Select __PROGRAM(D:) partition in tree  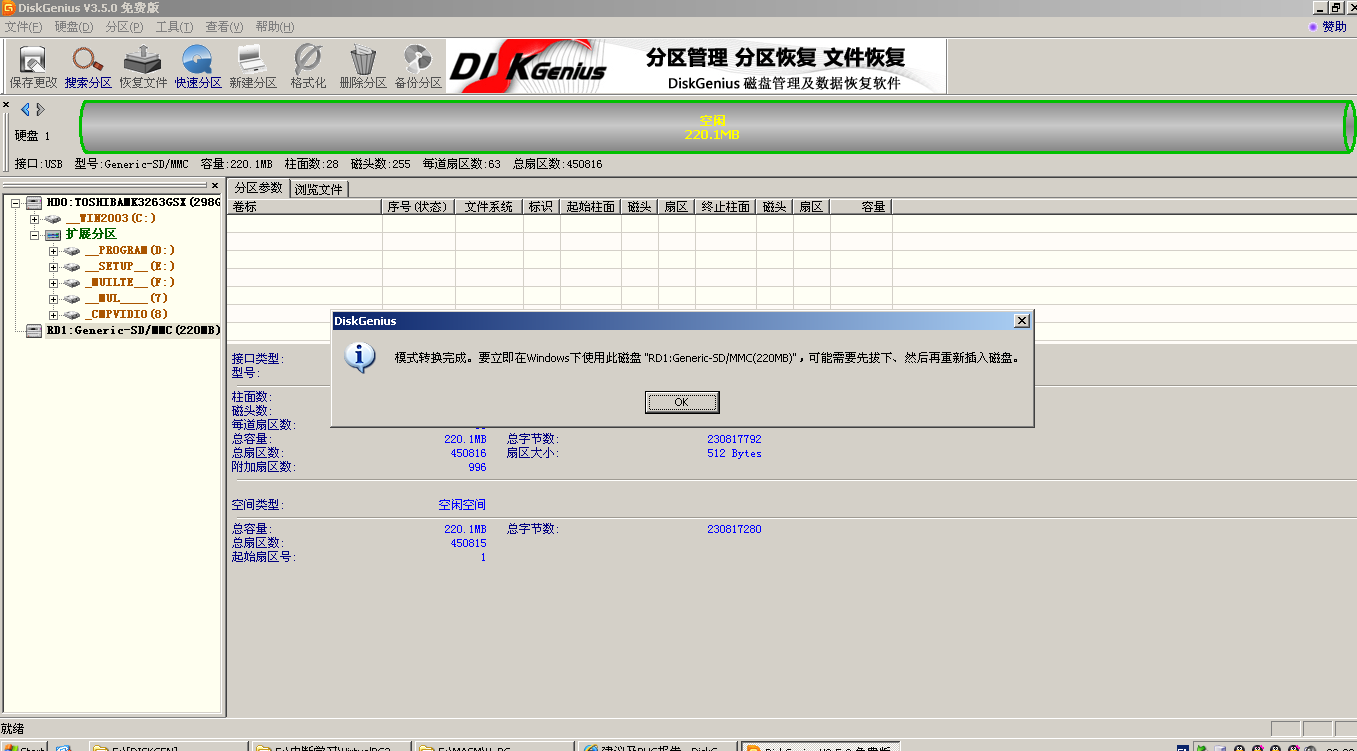tap(130, 250)
